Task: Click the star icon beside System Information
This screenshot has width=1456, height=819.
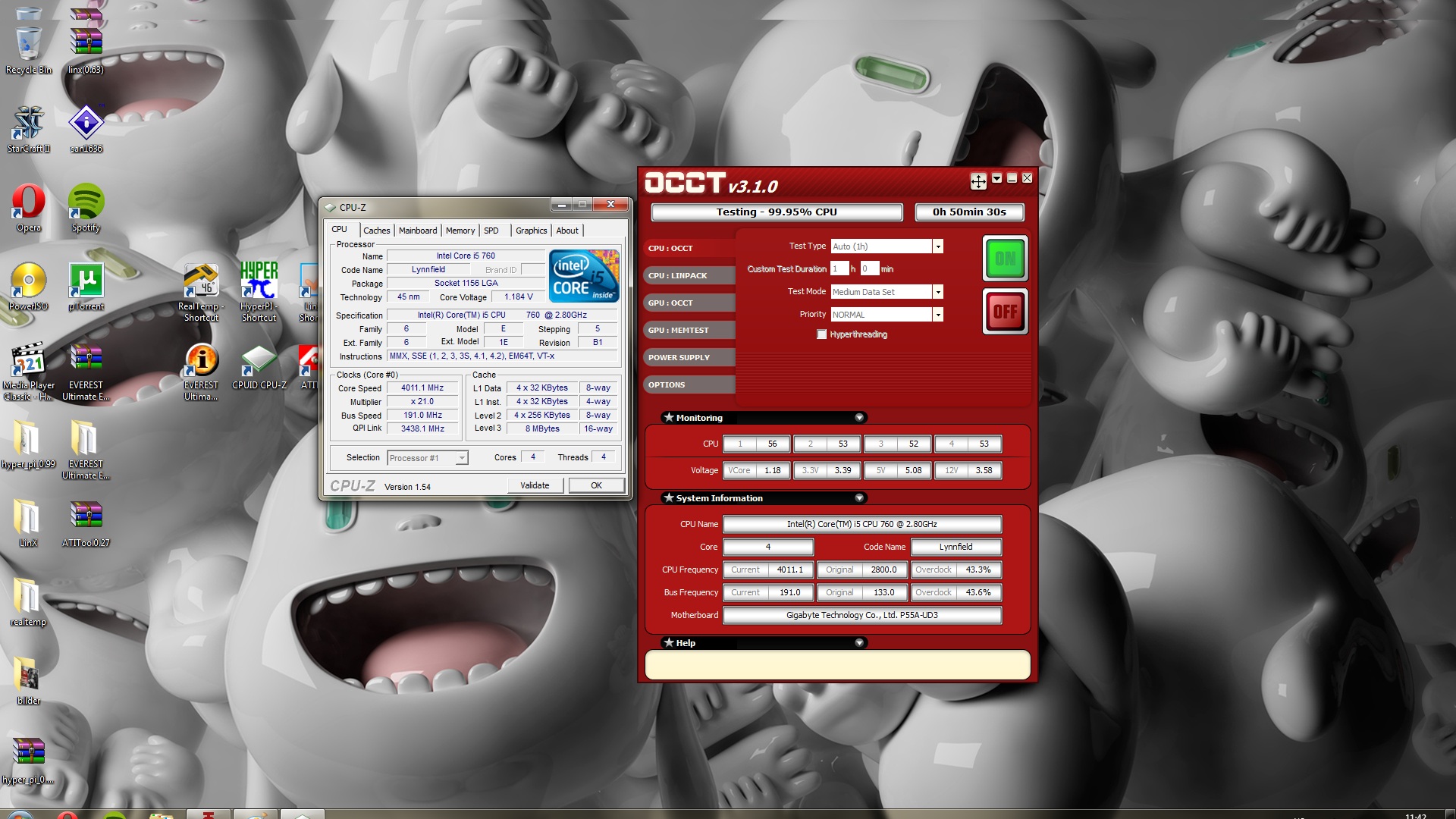Action: point(668,497)
